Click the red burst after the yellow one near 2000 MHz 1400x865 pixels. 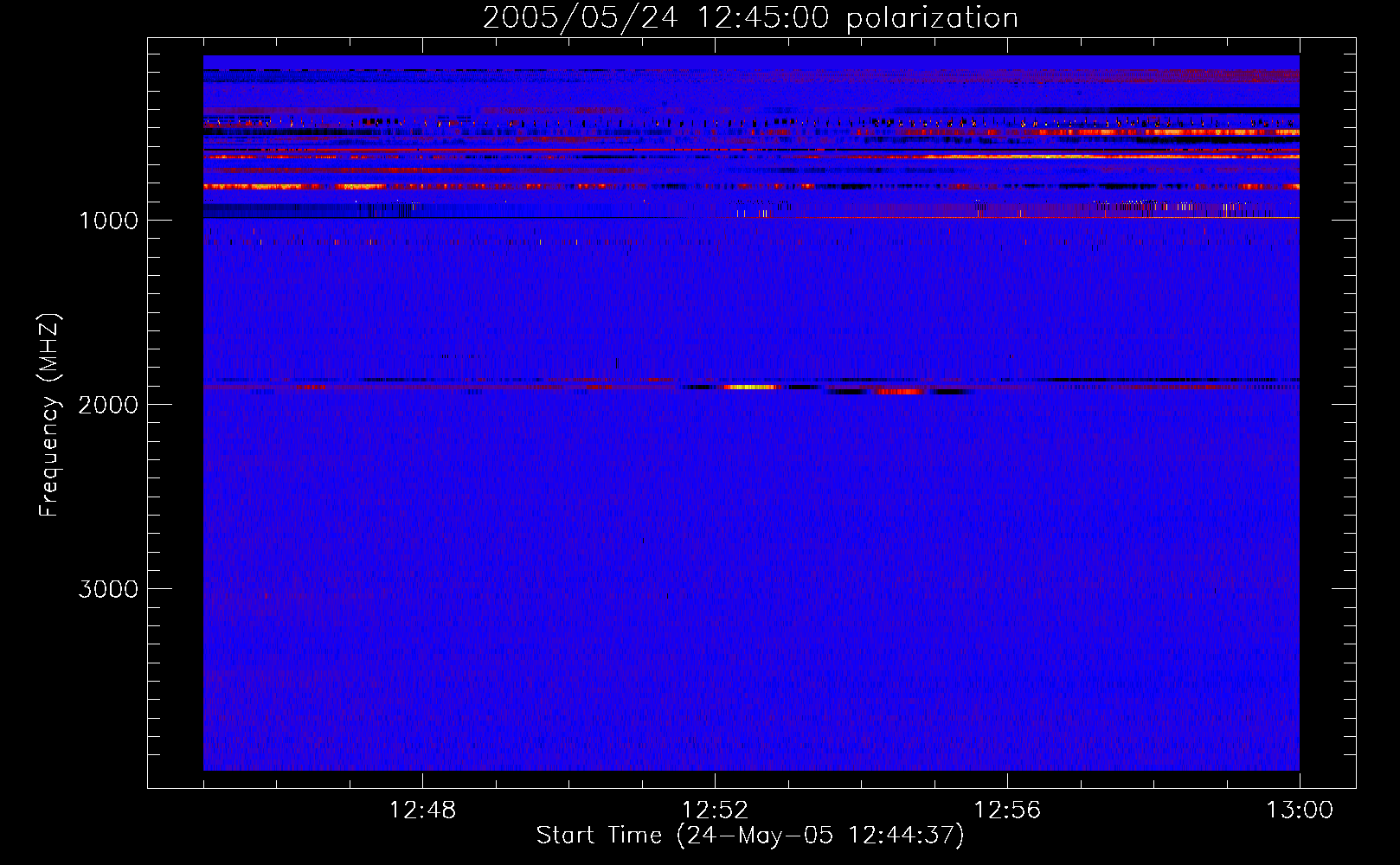[x=900, y=392]
